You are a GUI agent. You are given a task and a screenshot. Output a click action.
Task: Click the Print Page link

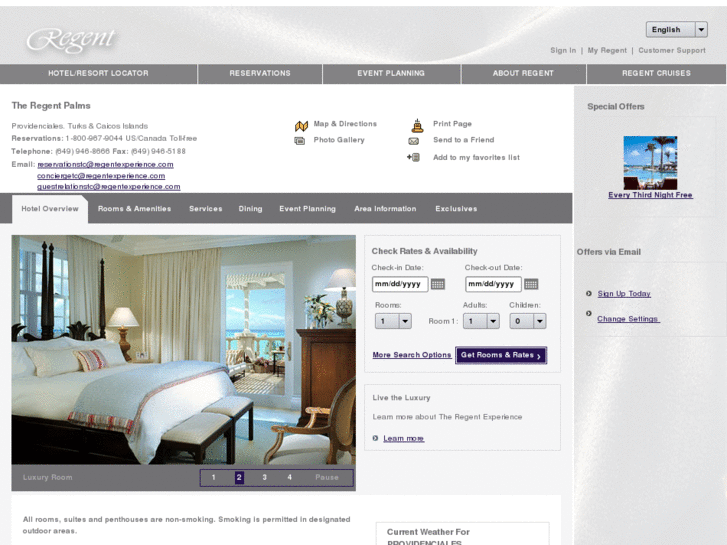452,124
